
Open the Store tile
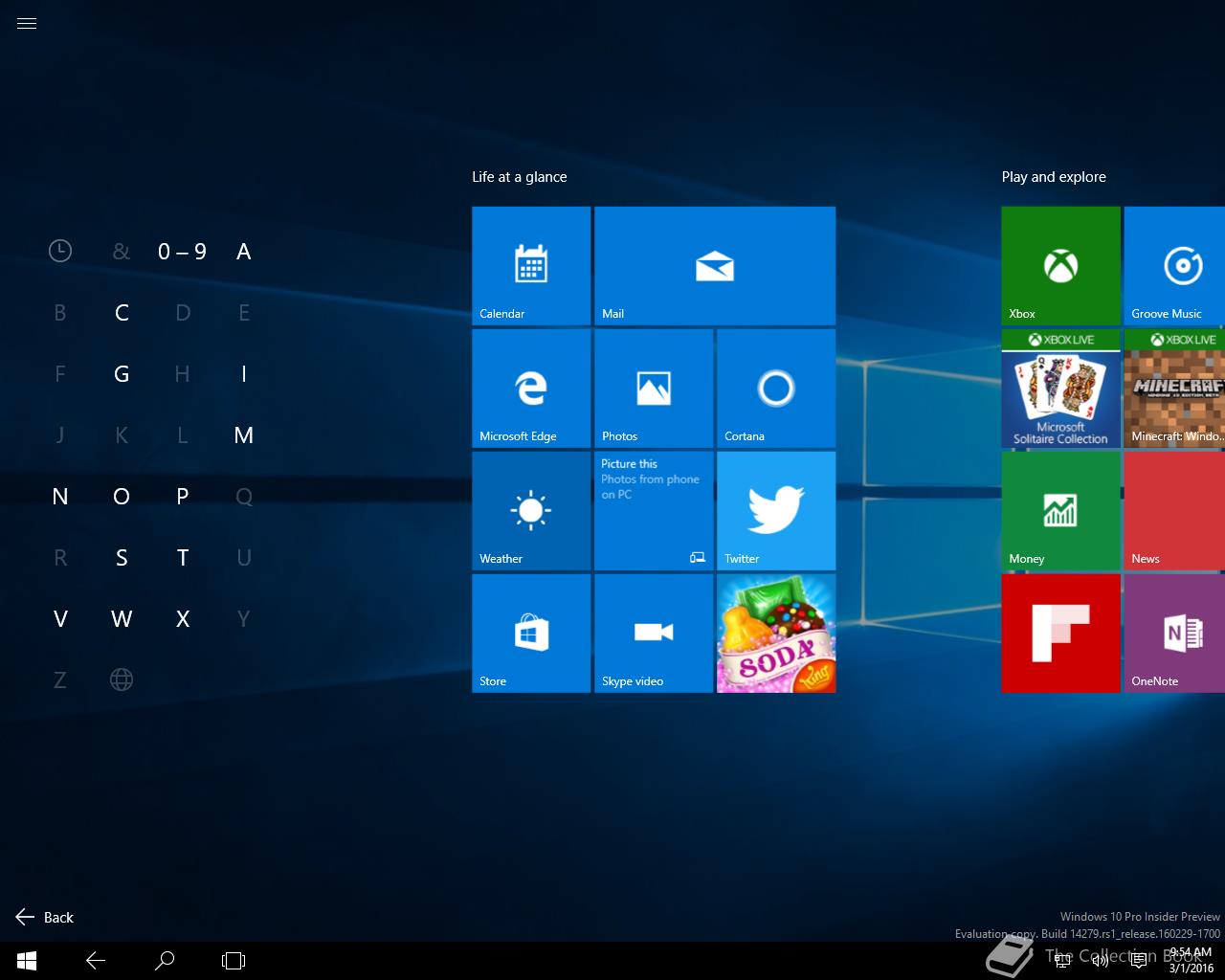pyautogui.click(x=531, y=634)
